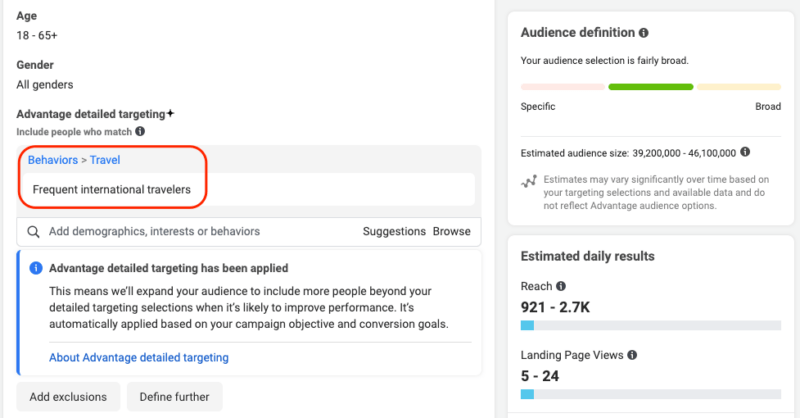The image size is (800, 418).
Task: Open the Browse targeting options
Action: pos(451,231)
